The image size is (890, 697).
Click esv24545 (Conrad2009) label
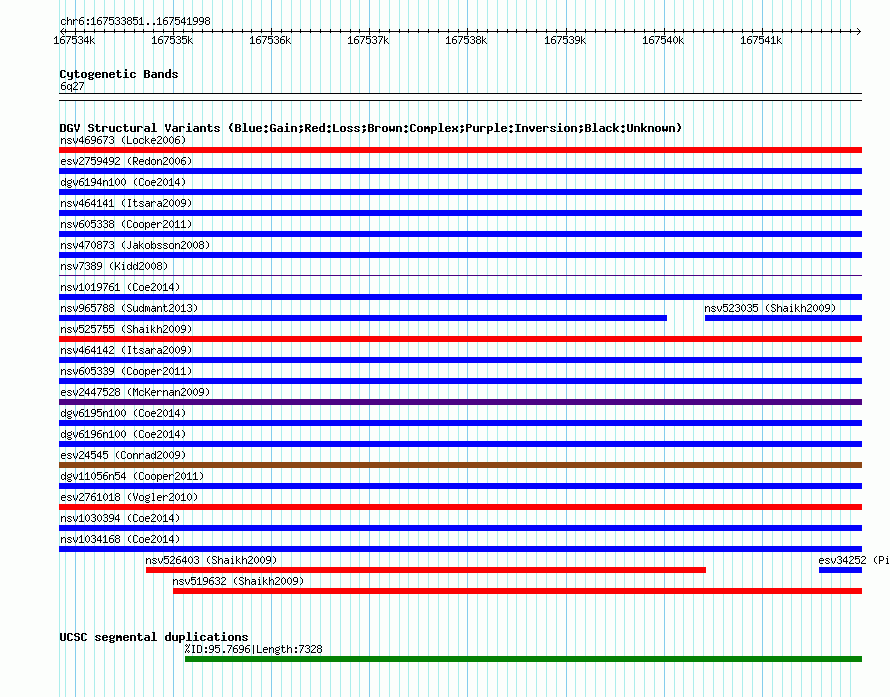[x=123, y=455]
